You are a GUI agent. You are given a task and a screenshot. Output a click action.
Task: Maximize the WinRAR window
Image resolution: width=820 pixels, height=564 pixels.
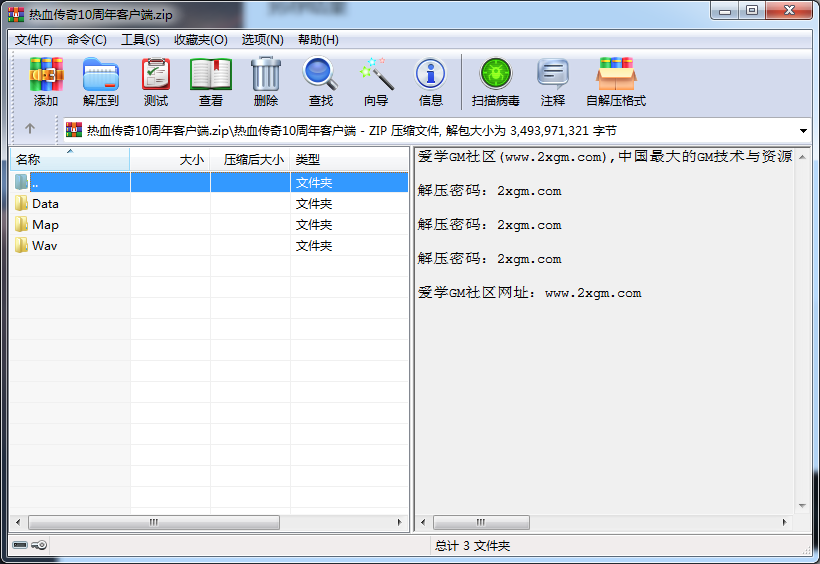751,10
